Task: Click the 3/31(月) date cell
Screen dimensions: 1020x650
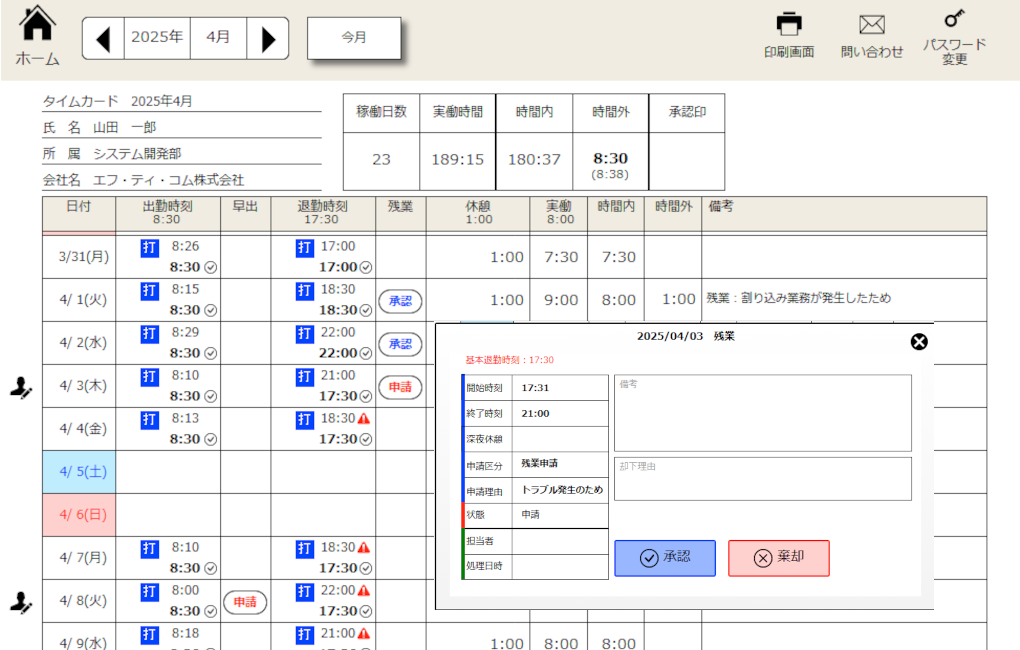Action: [79, 257]
